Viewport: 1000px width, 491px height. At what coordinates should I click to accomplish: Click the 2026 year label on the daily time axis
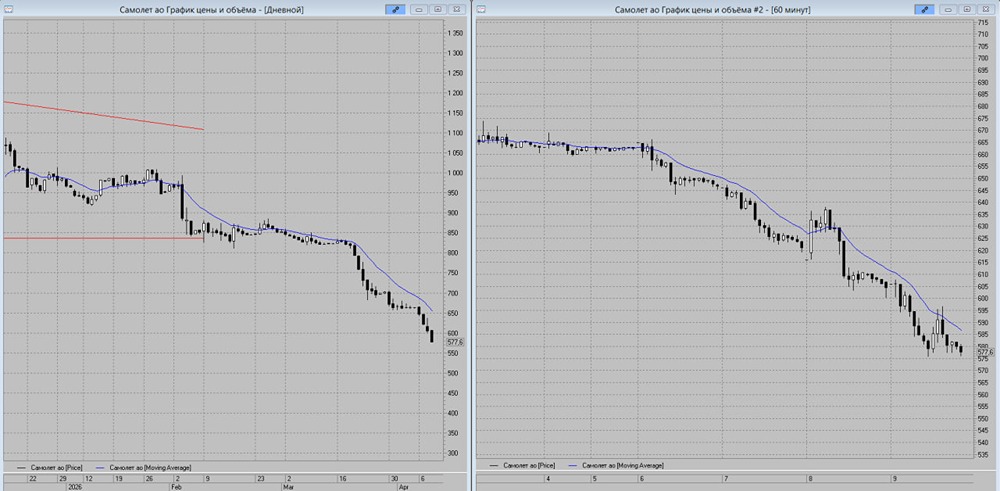click(x=76, y=486)
